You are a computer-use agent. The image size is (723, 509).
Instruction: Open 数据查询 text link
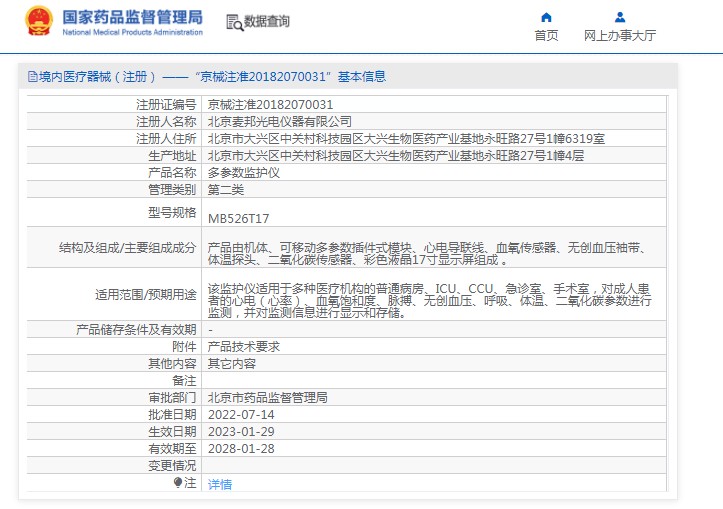point(267,21)
